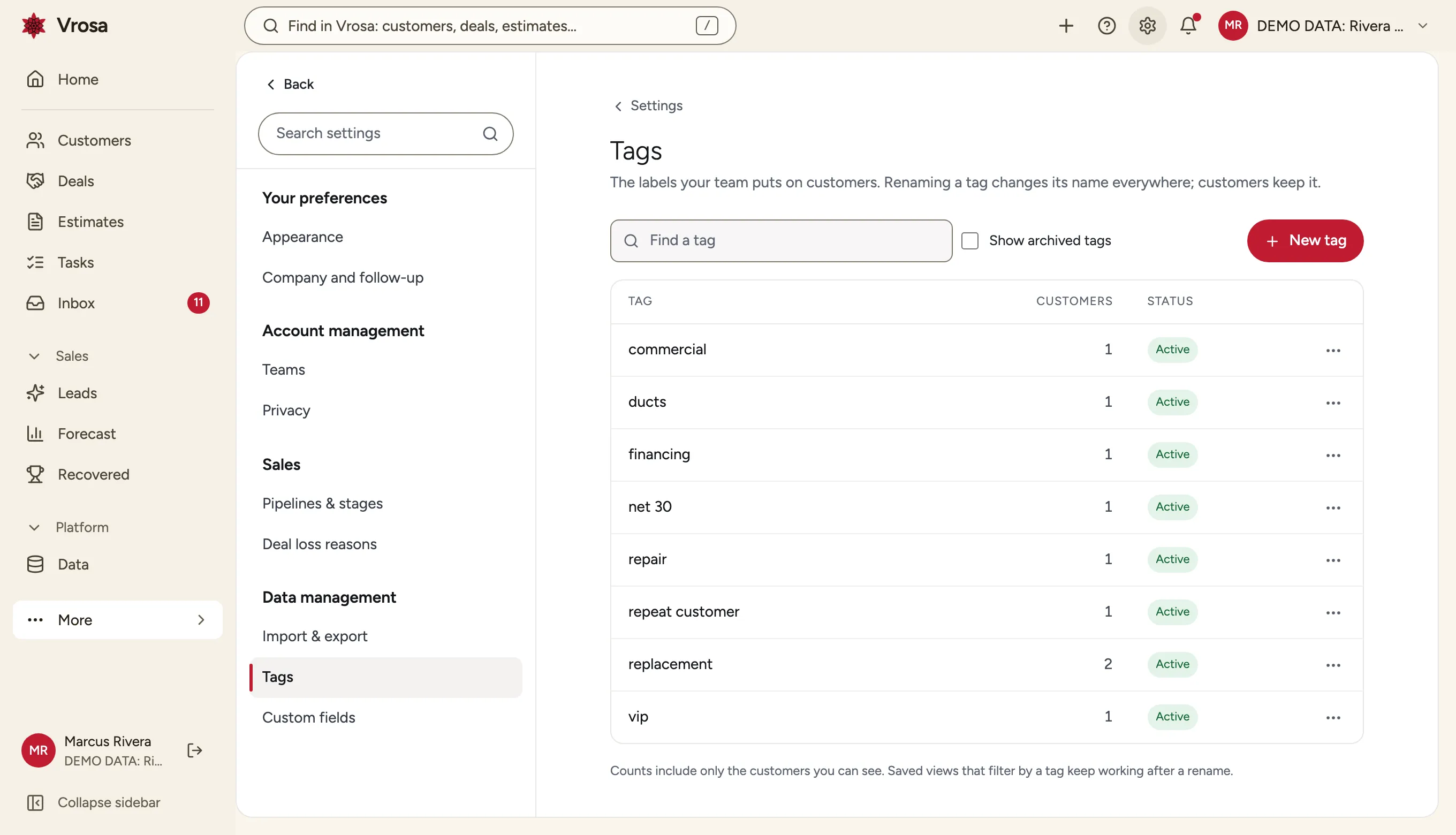This screenshot has width=1456, height=835.
Task: Open the Inbox with 11 unread
Action: tap(118, 303)
